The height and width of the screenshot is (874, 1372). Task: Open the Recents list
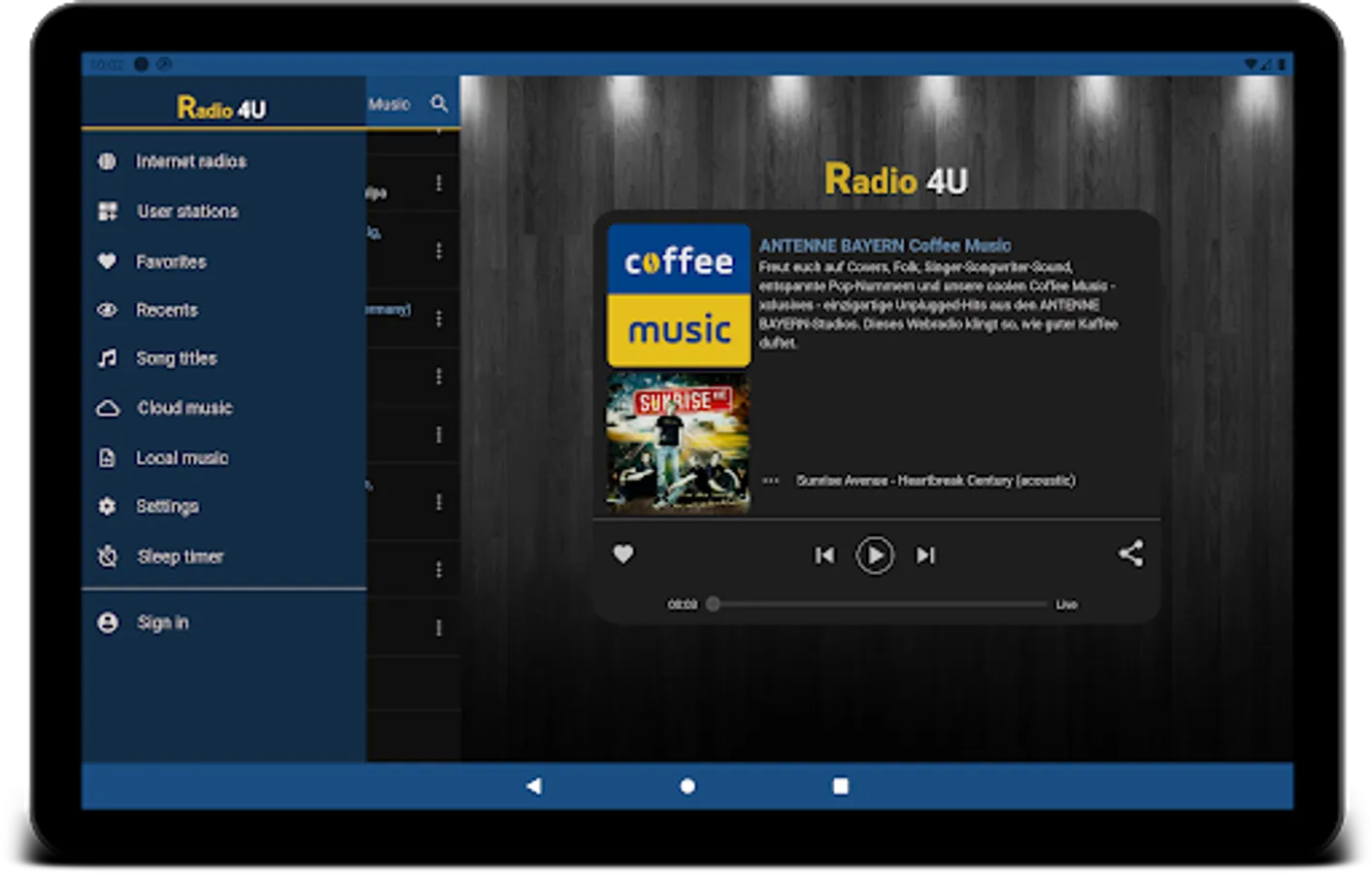pos(223,310)
